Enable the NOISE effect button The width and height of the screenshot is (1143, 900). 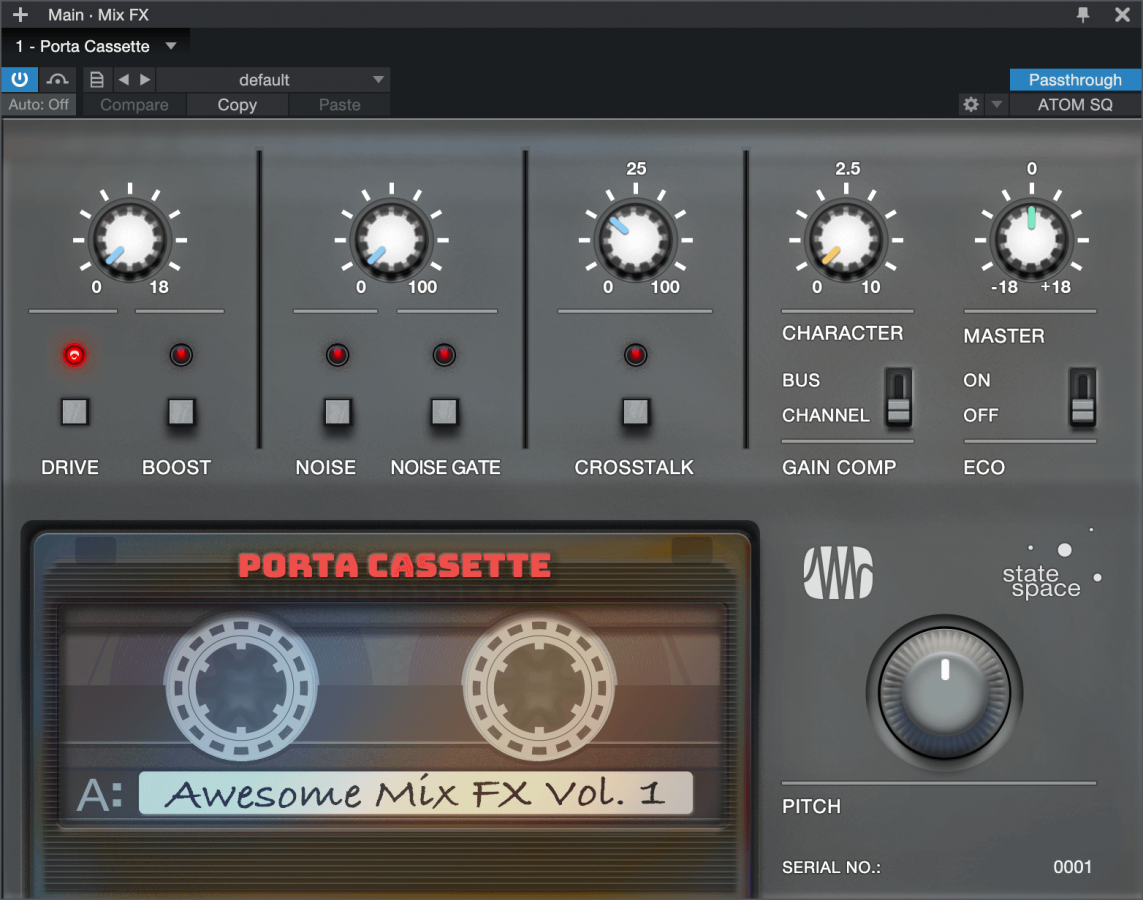pyautogui.click(x=337, y=412)
